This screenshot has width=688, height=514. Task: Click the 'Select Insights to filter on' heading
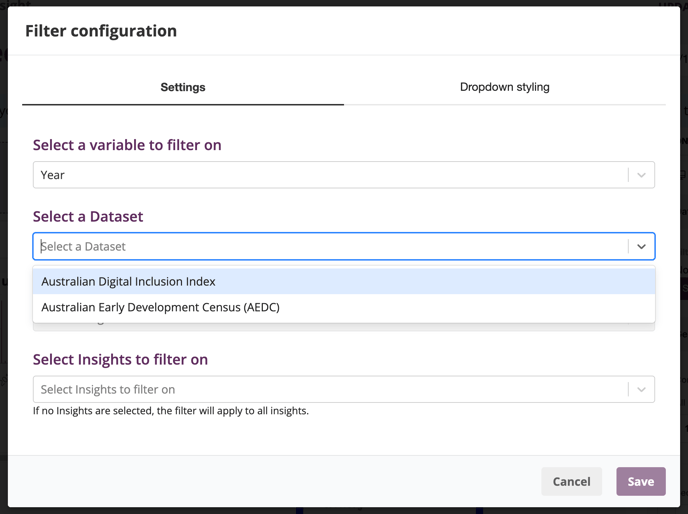click(120, 359)
